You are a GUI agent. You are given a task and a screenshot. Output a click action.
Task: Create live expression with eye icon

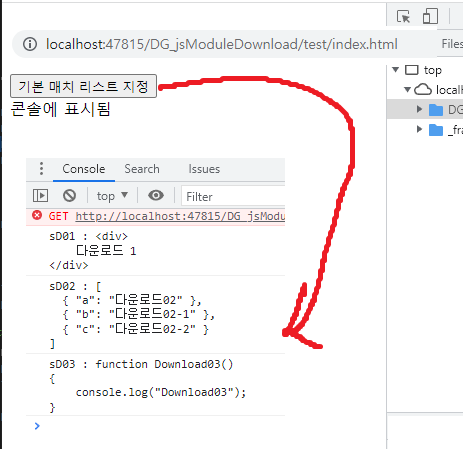coord(156,195)
